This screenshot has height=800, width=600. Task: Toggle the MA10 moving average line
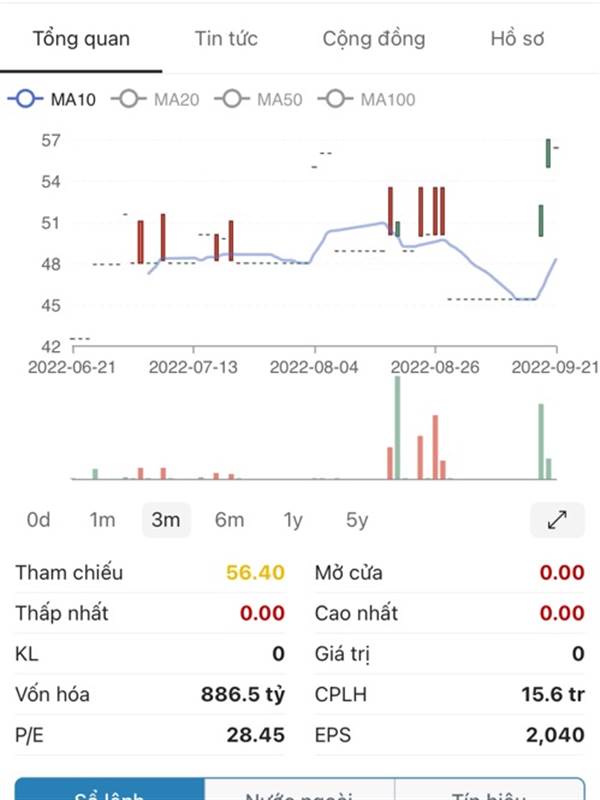click(x=52, y=99)
